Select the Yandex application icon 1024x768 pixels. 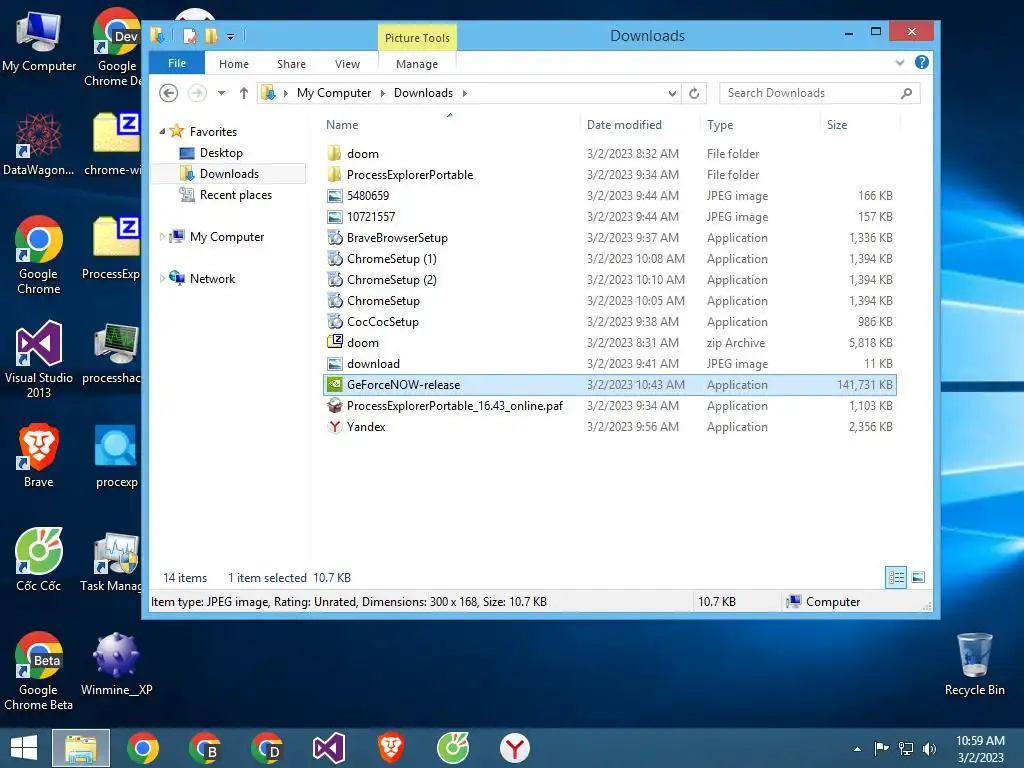tap(334, 426)
